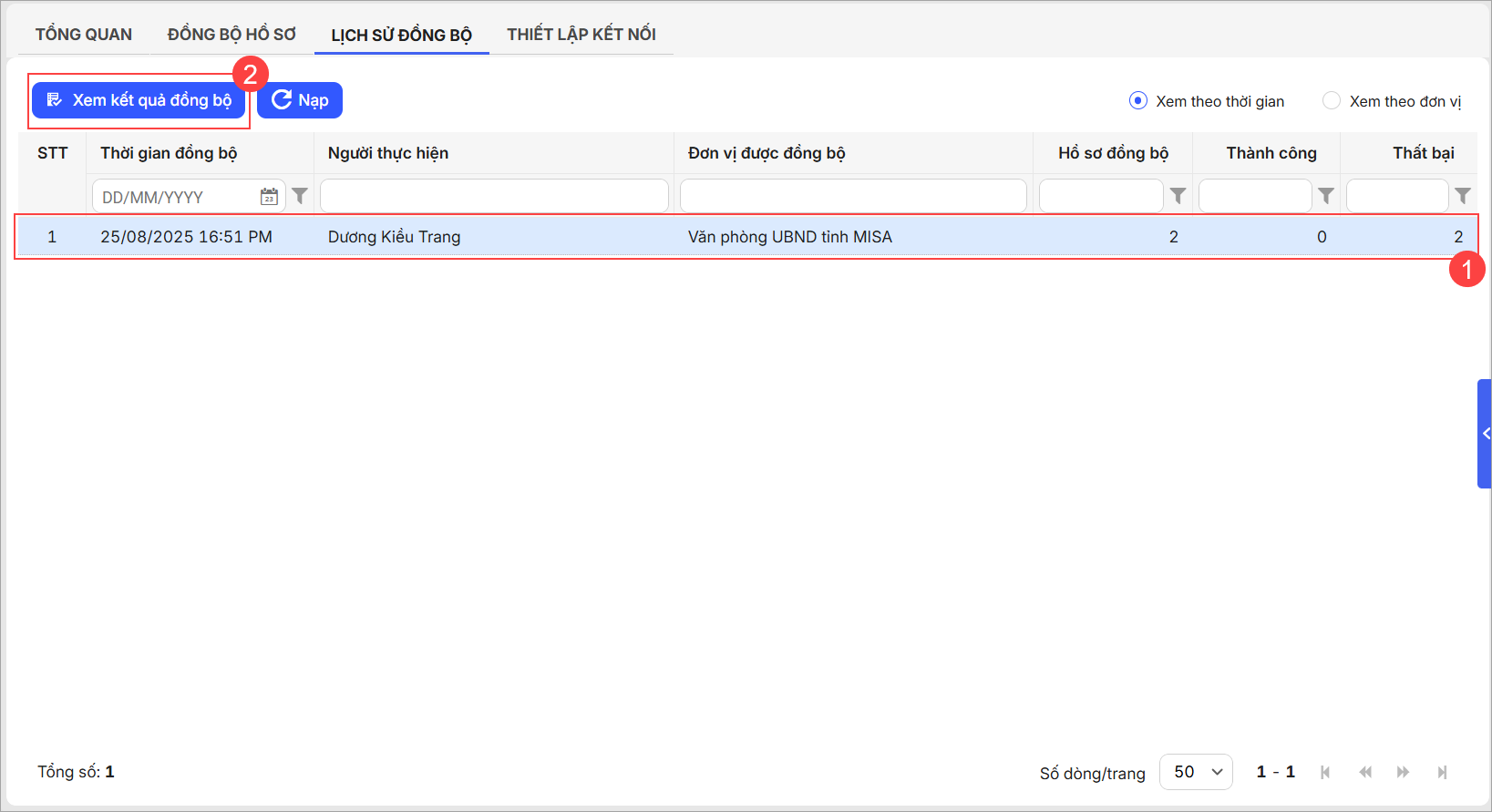
Task: Select Xem theo đơn vị radio button
Action: [1332, 101]
